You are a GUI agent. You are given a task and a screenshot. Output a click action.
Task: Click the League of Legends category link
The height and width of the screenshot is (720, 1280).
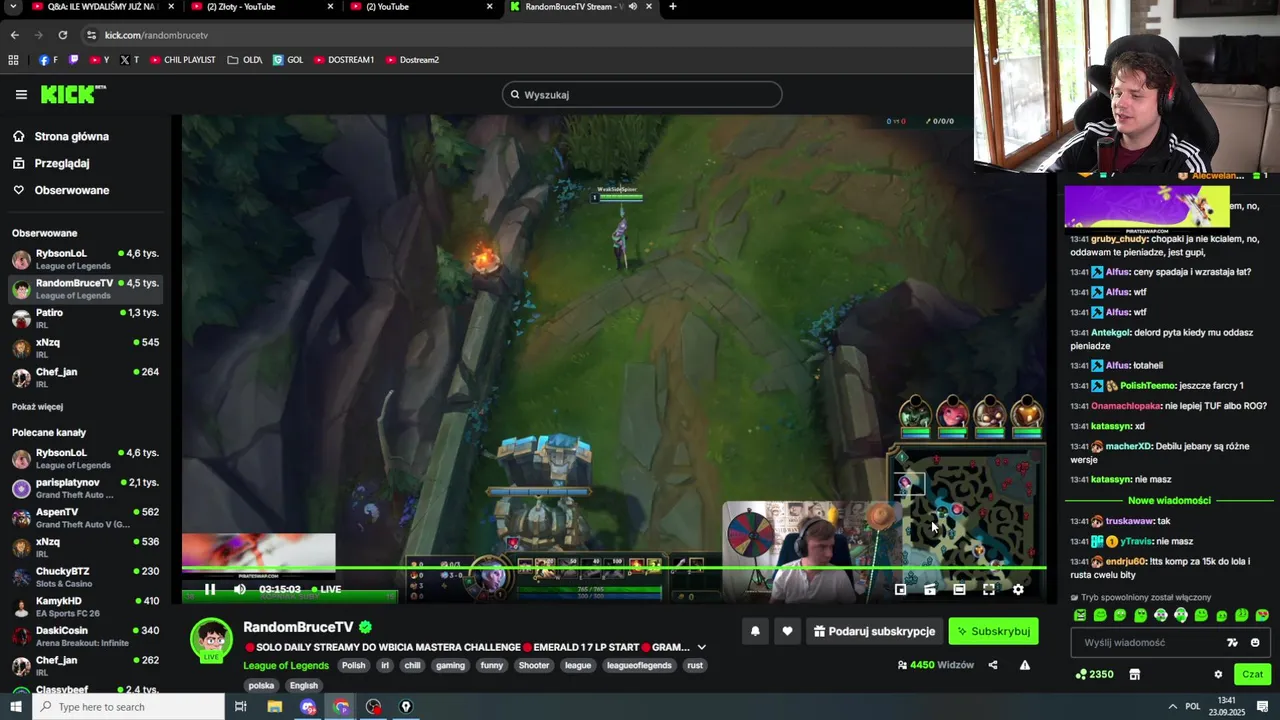[286, 665]
